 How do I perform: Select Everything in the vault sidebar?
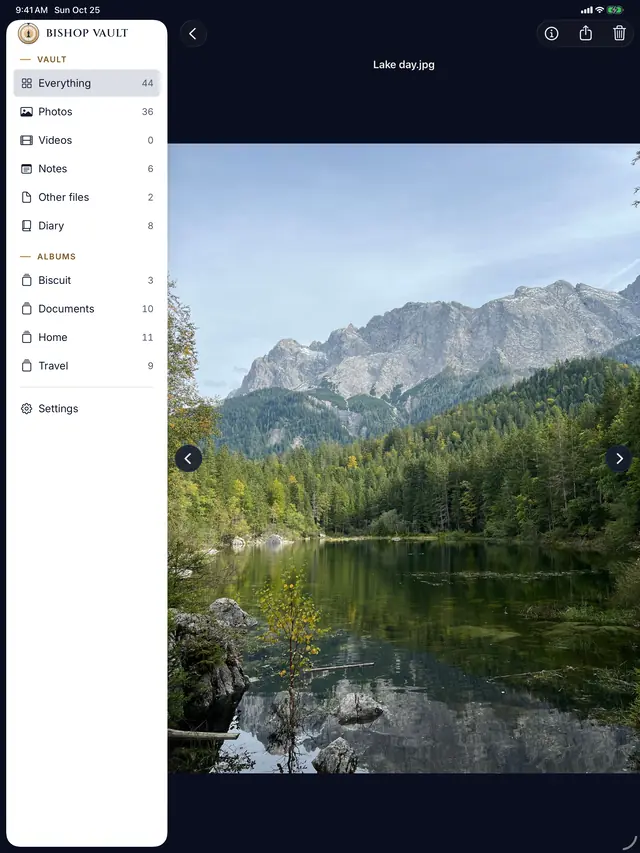coord(87,83)
